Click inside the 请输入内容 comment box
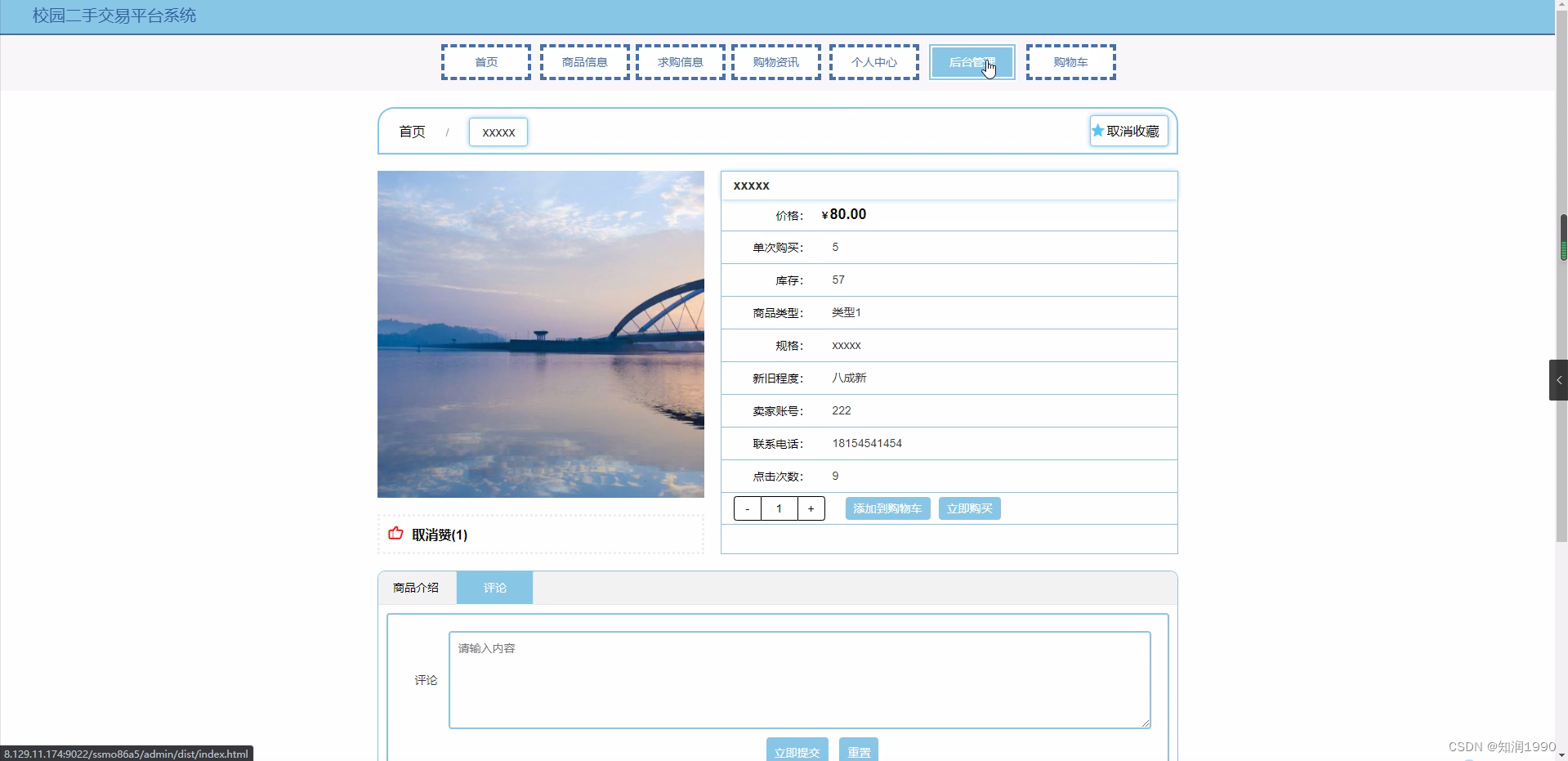This screenshot has width=1568, height=761. coord(798,679)
